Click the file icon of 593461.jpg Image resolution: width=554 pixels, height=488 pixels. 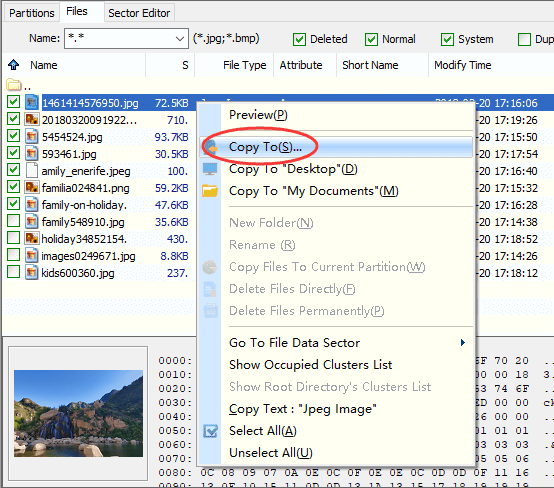coord(31,153)
